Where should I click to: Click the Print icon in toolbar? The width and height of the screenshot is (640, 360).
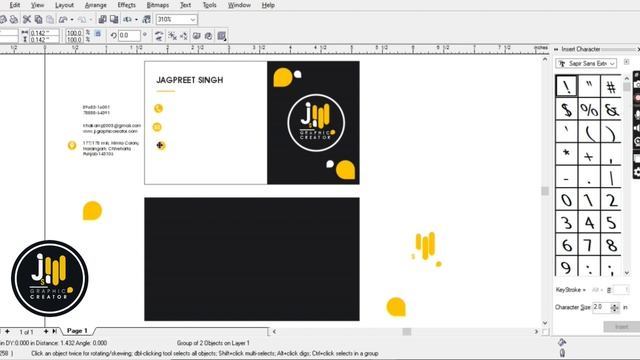(13, 19)
